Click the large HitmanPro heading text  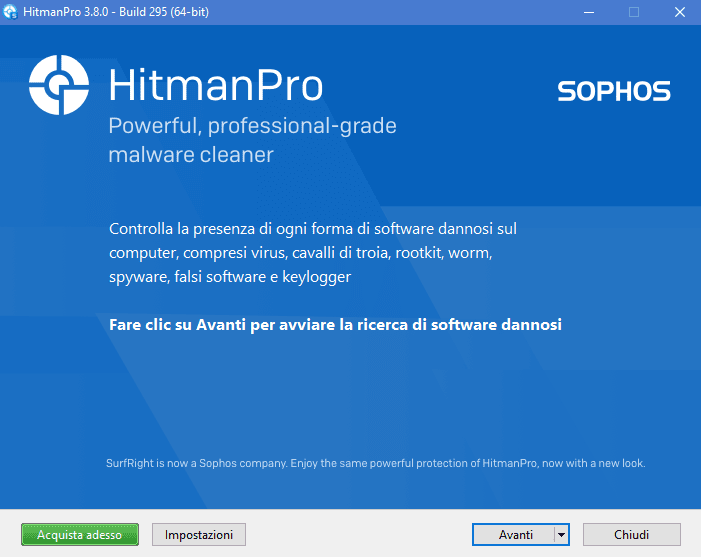[215, 86]
